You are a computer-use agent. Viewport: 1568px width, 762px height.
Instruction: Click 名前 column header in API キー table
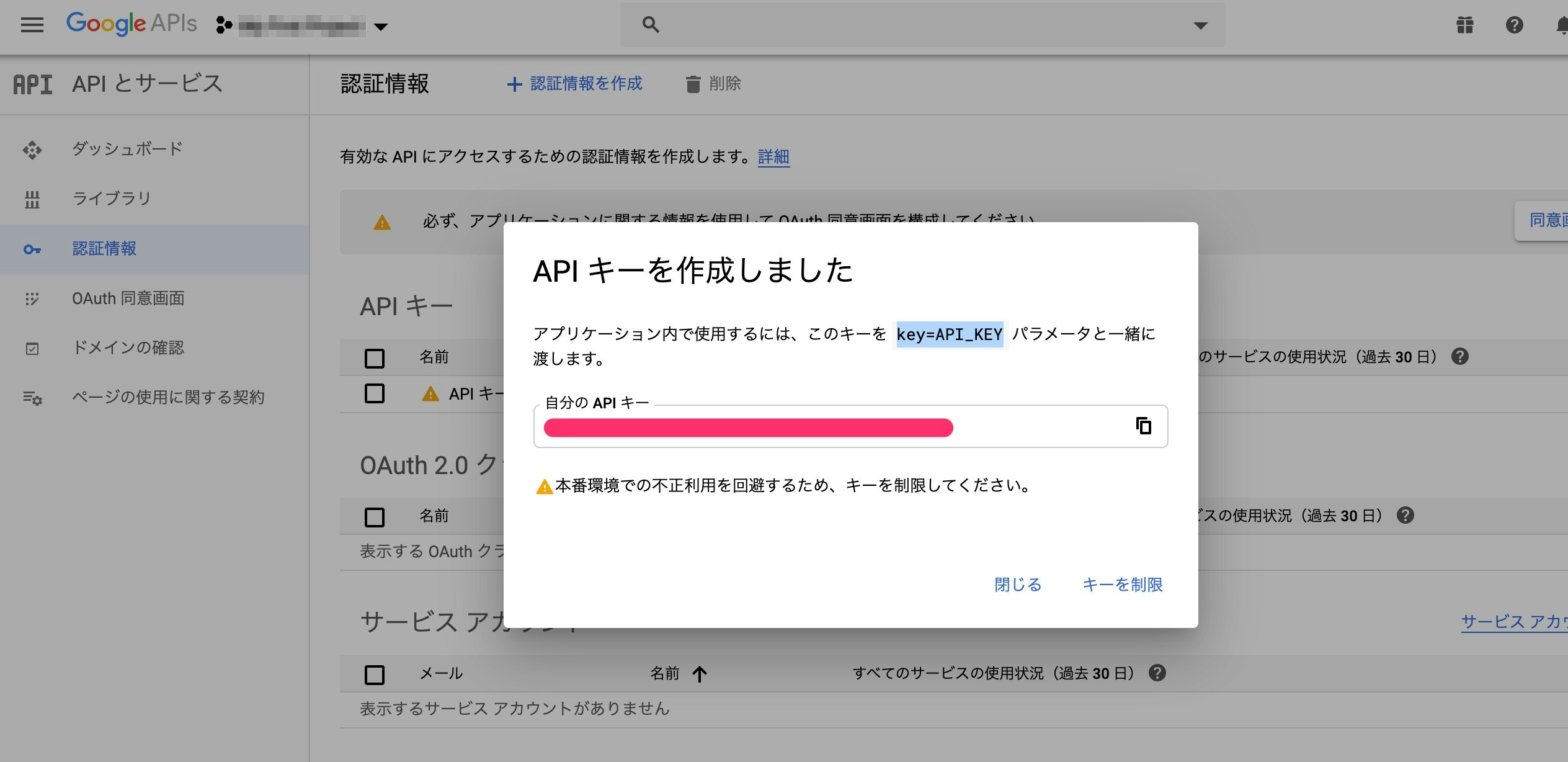(434, 357)
